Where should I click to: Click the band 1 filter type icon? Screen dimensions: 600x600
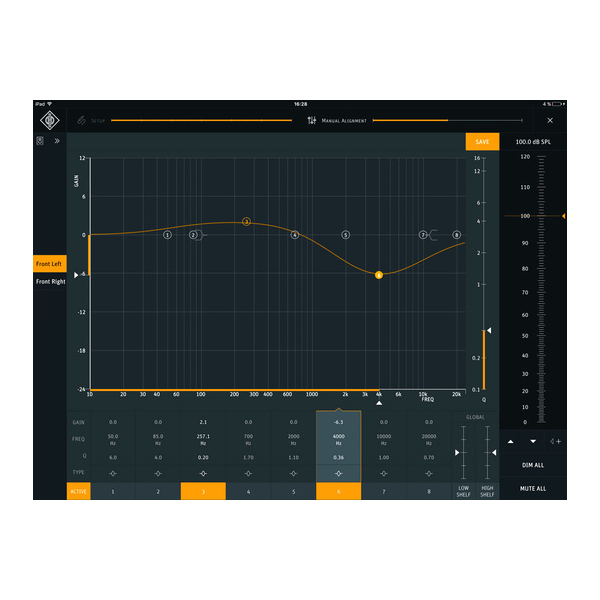113,473
